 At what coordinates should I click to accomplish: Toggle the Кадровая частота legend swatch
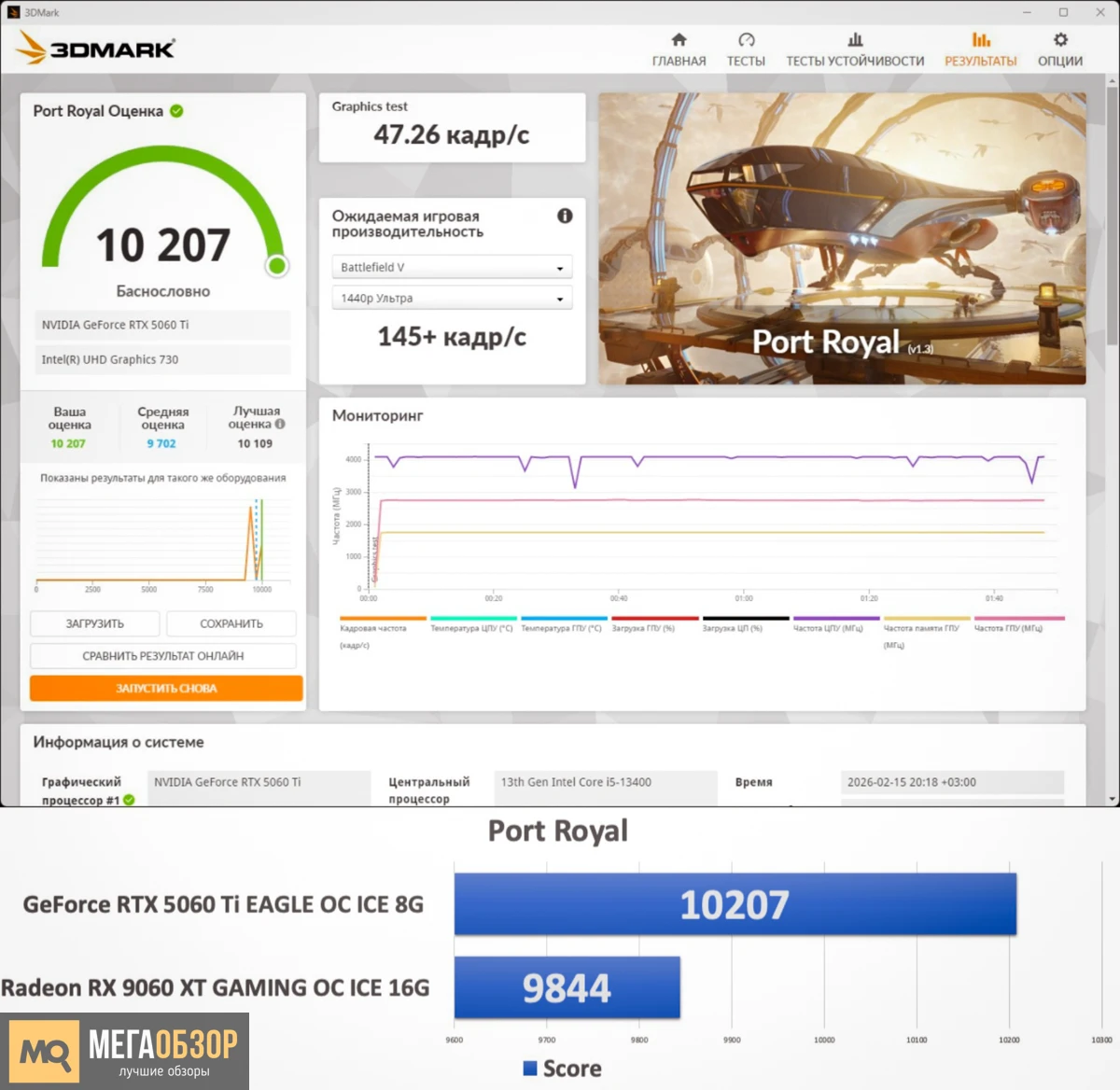[382, 618]
